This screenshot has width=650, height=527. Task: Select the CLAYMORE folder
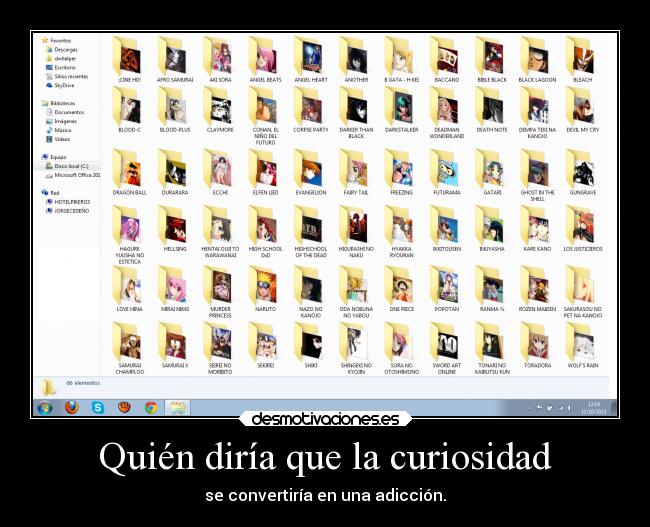pos(220,110)
